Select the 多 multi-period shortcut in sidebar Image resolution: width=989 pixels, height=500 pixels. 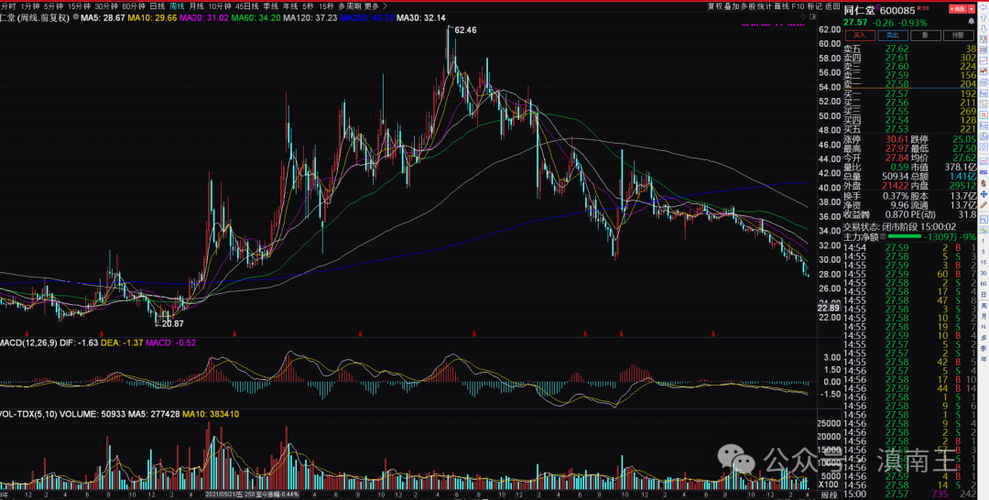coord(983,337)
